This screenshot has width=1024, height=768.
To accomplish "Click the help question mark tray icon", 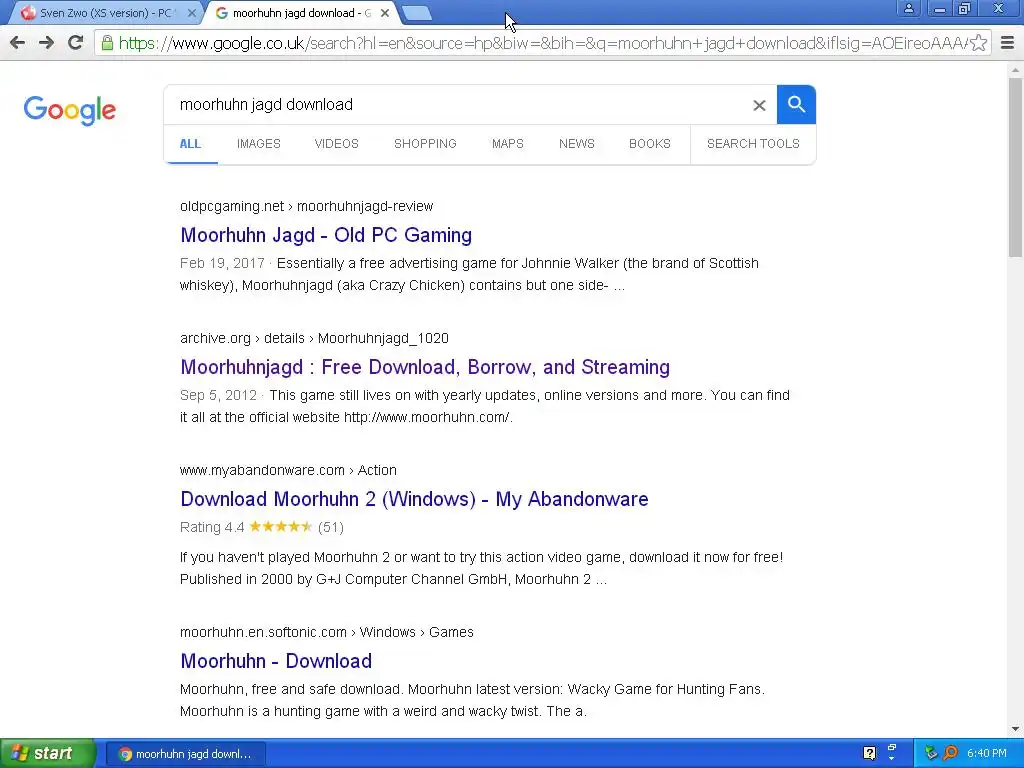I will tap(869, 753).
